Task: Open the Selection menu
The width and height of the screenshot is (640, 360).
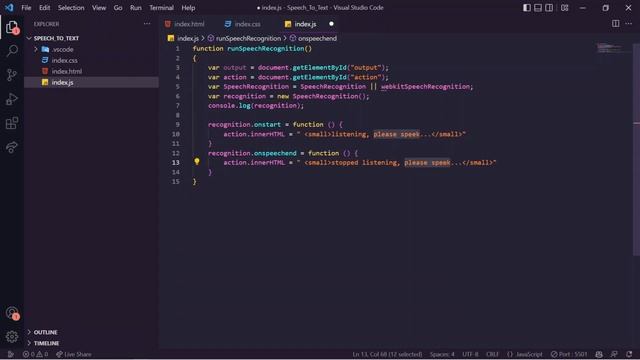Action: (71, 8)
